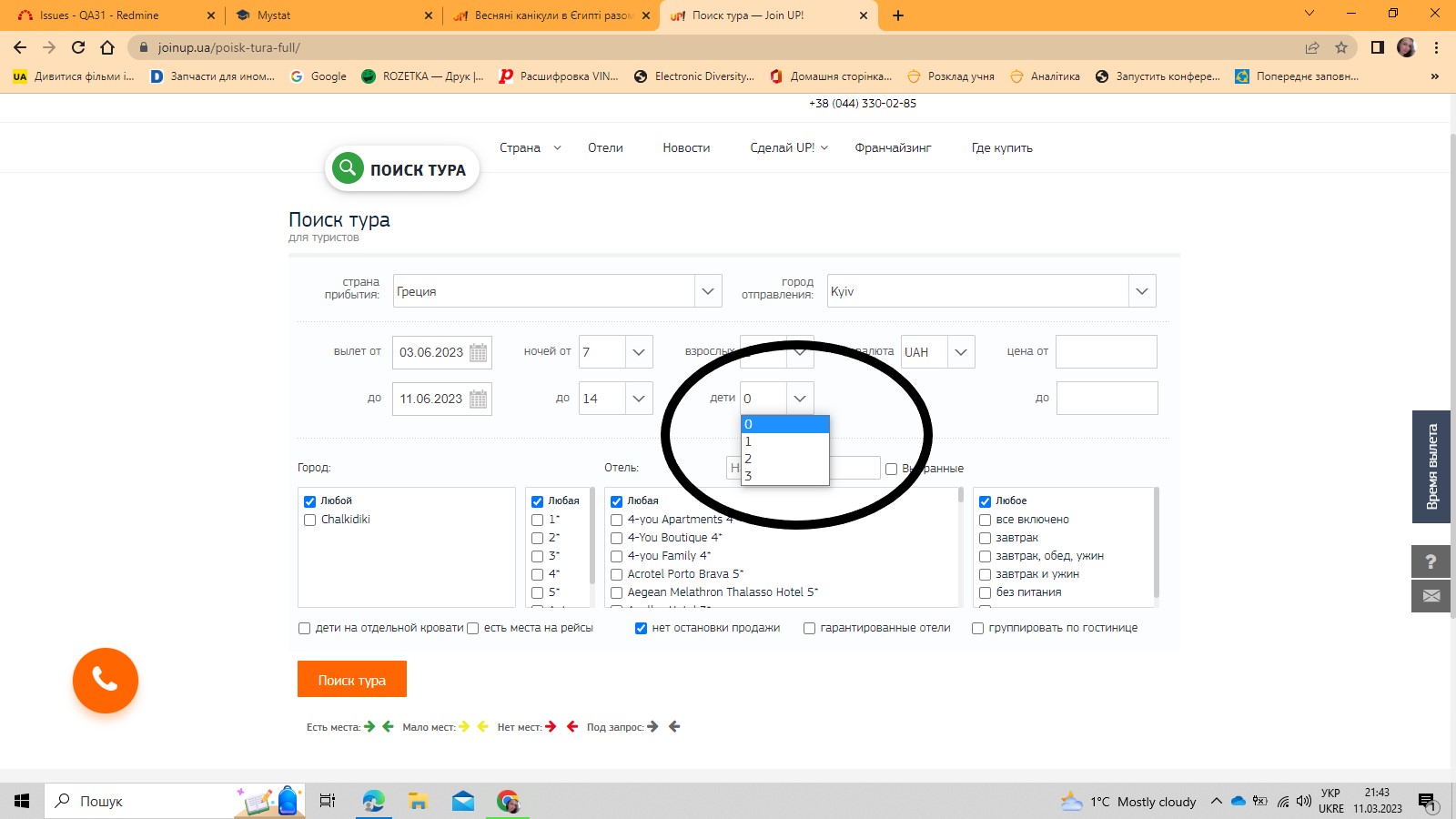
Task: Enable the 'все включено' meal option
Action: coord(985,520)
